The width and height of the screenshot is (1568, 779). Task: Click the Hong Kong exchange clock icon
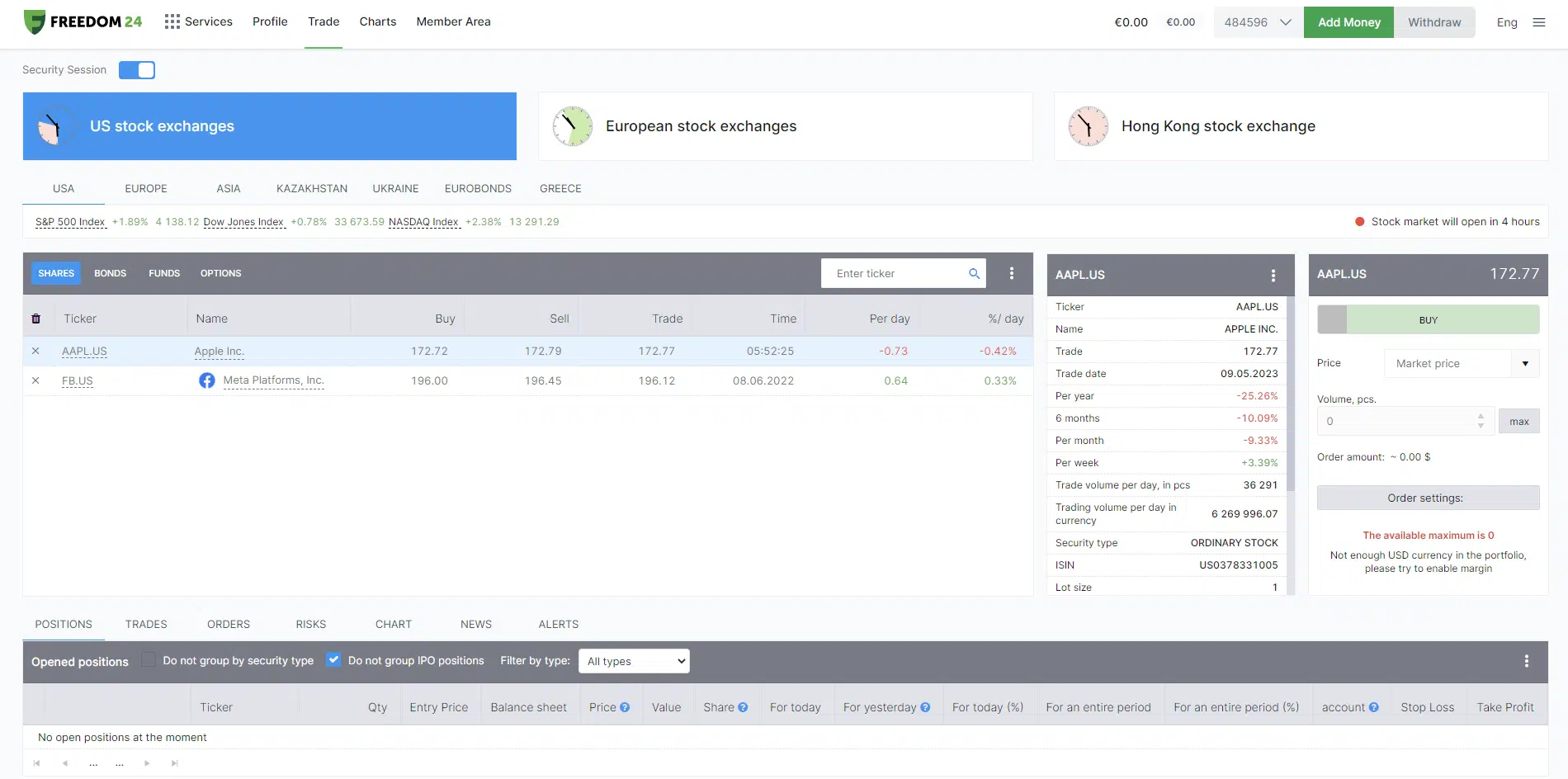tap(1089, 126)
